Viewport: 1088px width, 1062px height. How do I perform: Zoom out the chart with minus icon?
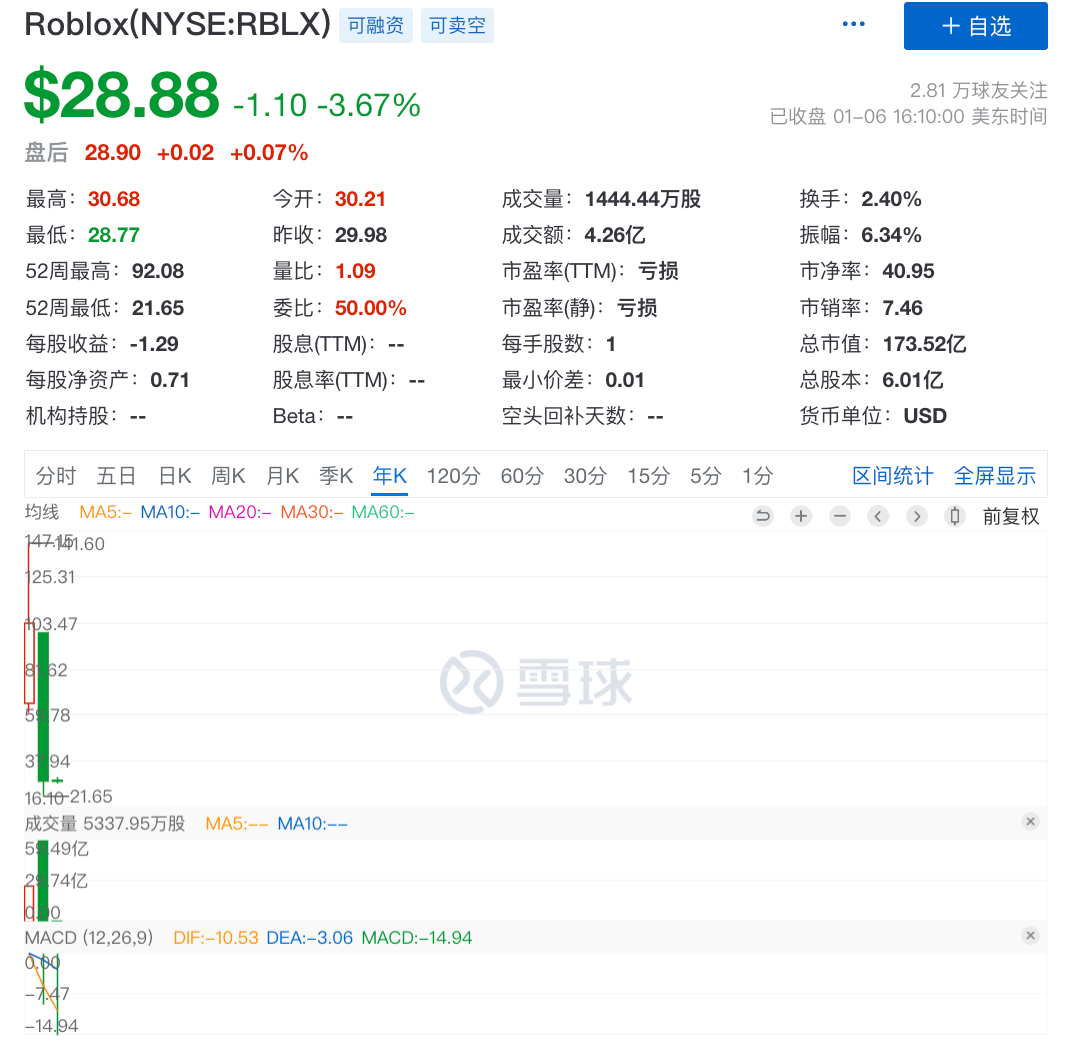coord(840,516)
